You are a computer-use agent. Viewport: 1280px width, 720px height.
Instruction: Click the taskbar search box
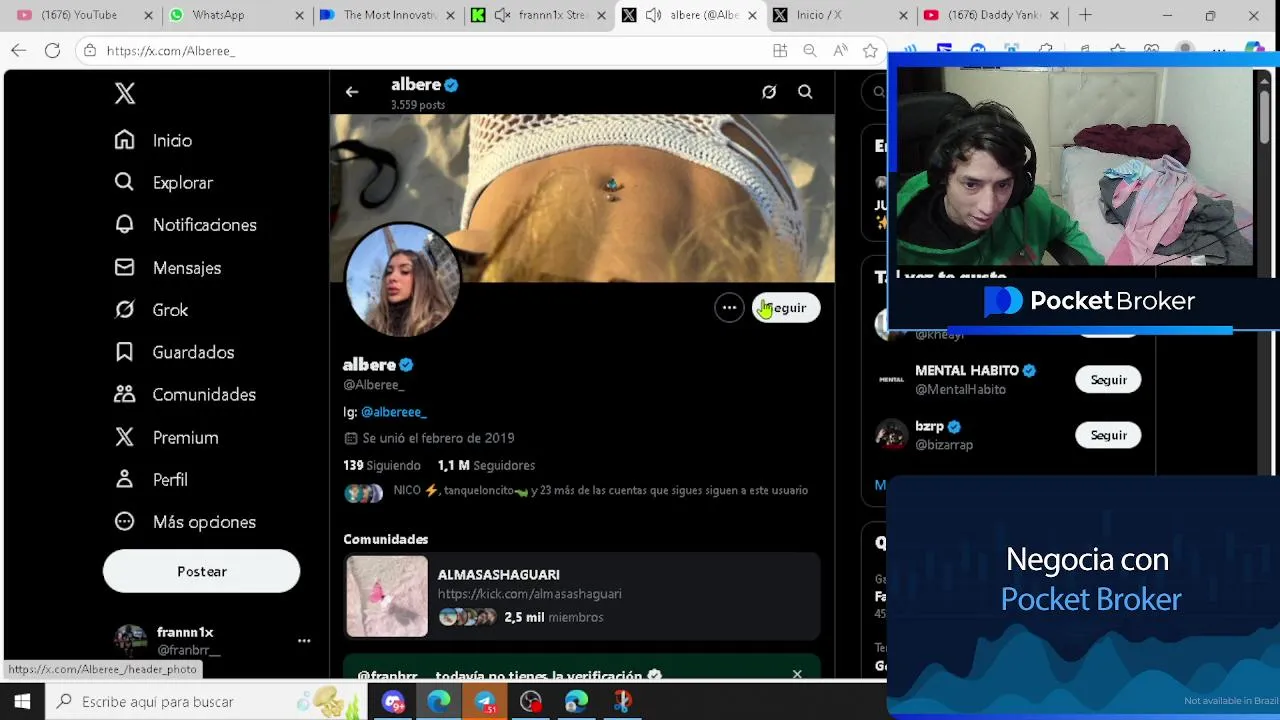[x=205, y=702]
